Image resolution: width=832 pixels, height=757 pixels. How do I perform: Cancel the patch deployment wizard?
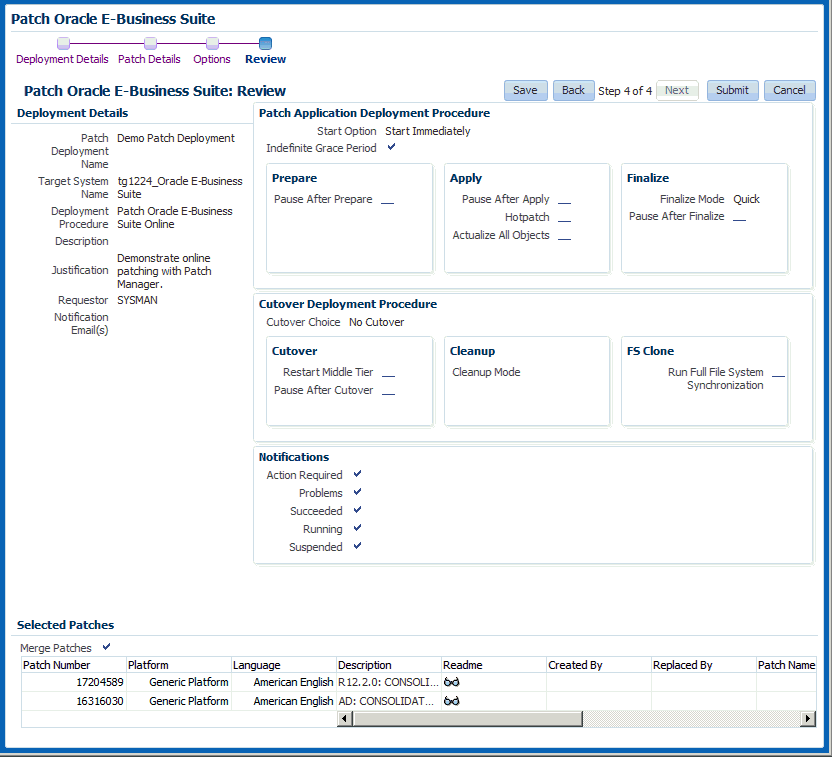coord(790,90)
